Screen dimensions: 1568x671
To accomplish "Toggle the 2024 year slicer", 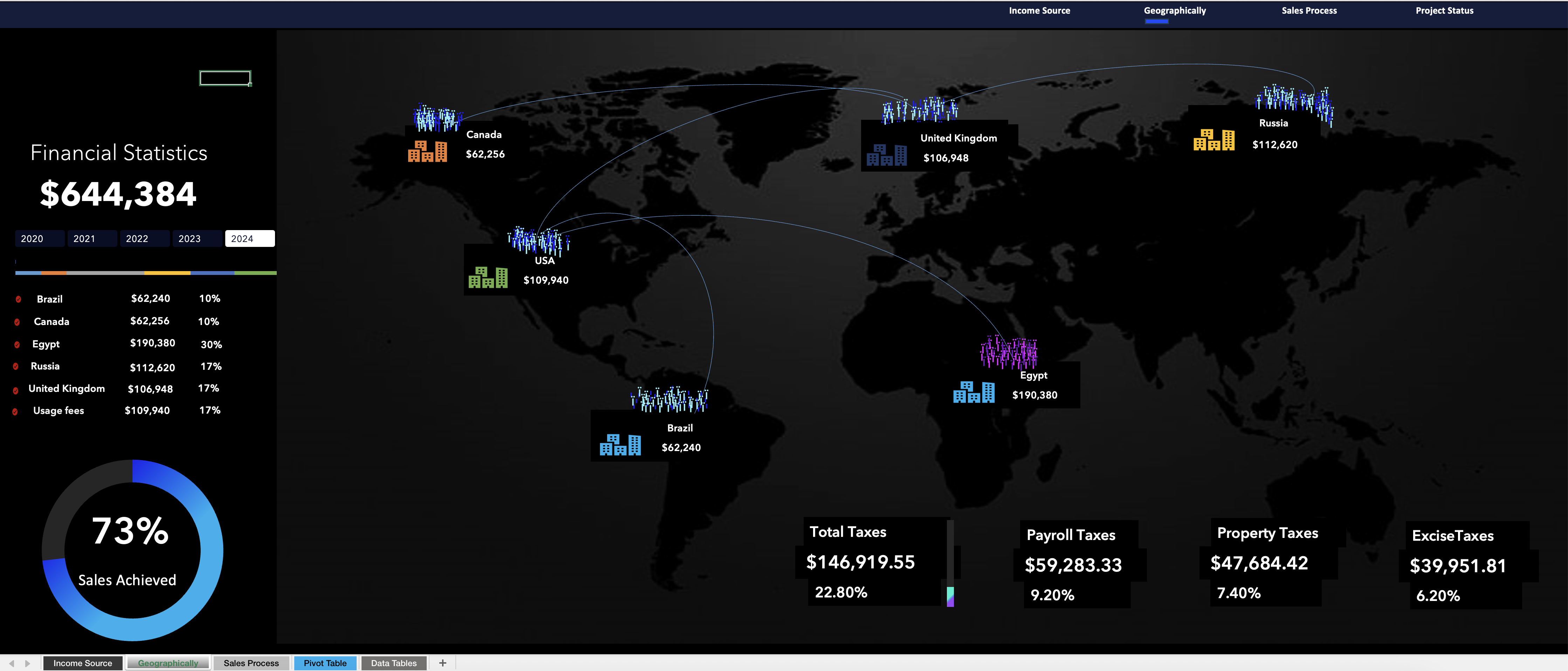I will click(249, 238).
